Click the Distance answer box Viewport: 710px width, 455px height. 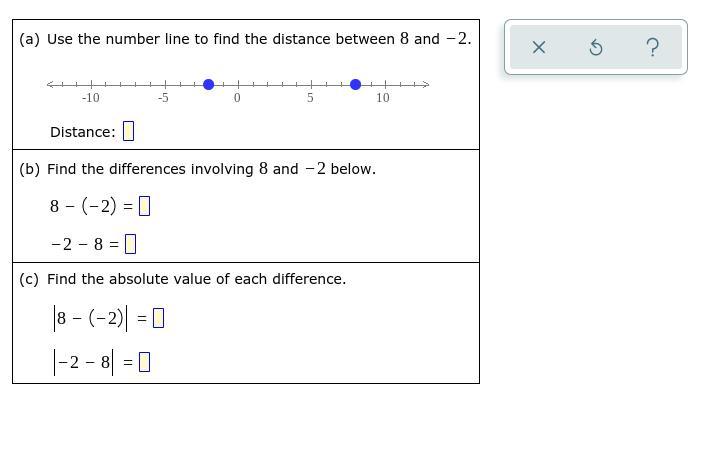tap(128, 131)
